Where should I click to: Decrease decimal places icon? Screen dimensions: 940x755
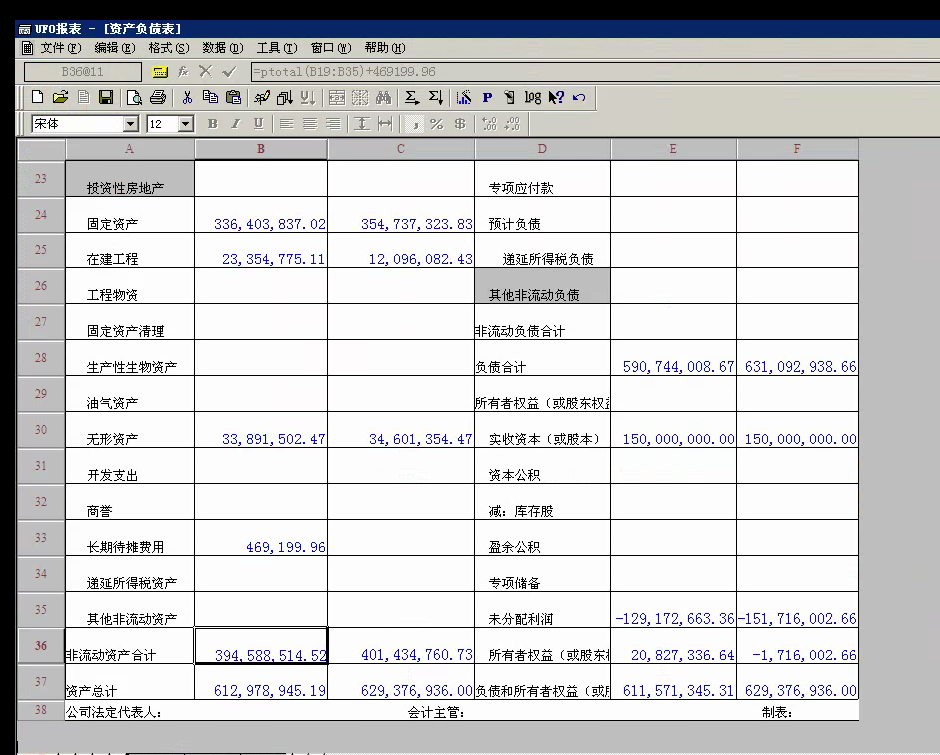click(512, 124)
